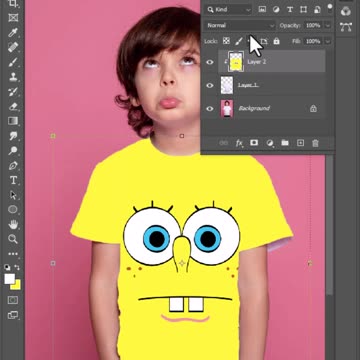Select Layer 2 thumbnail

click(x=236, y=62)
